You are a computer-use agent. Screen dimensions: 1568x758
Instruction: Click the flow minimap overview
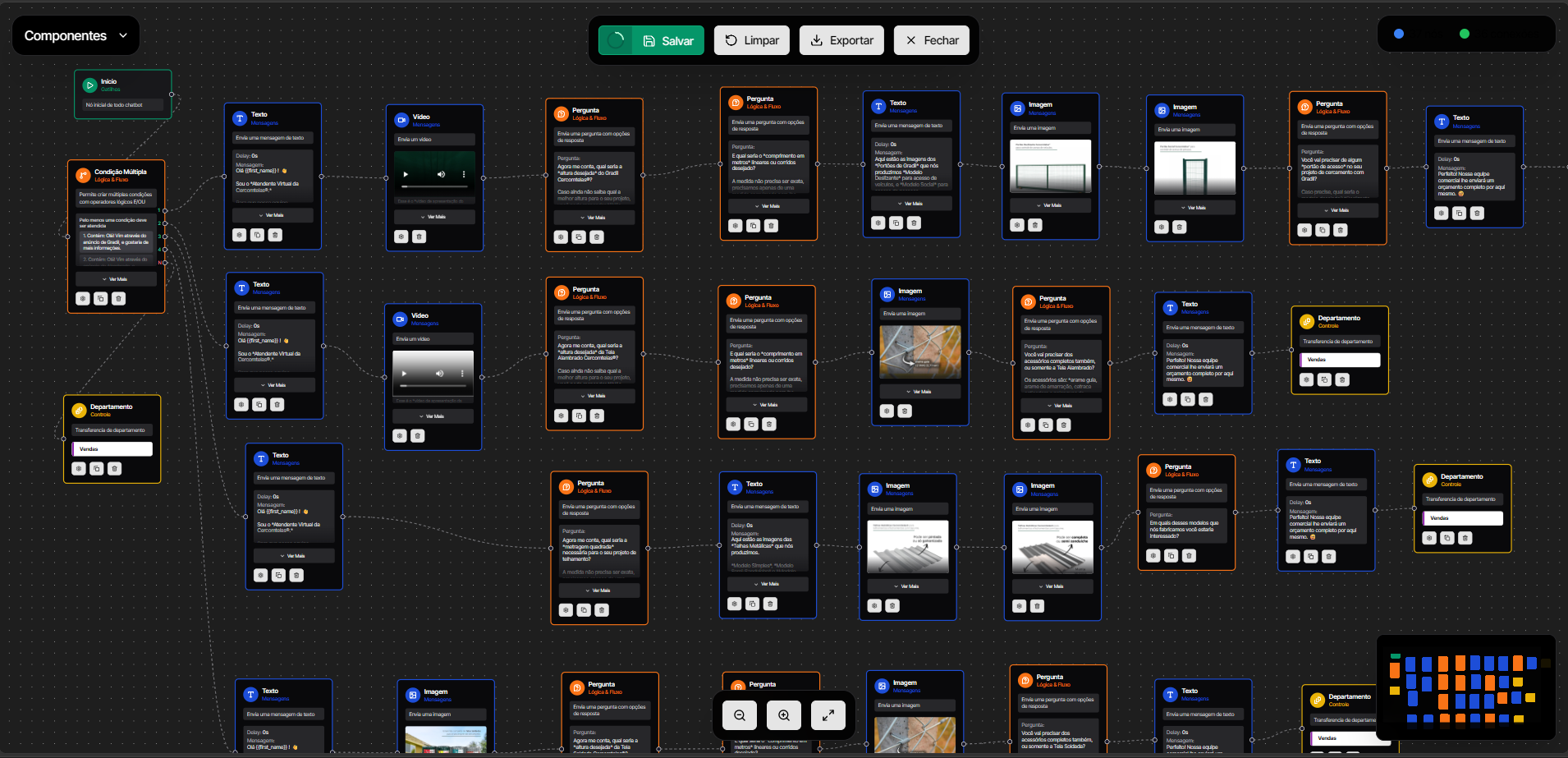[1466, 687]
